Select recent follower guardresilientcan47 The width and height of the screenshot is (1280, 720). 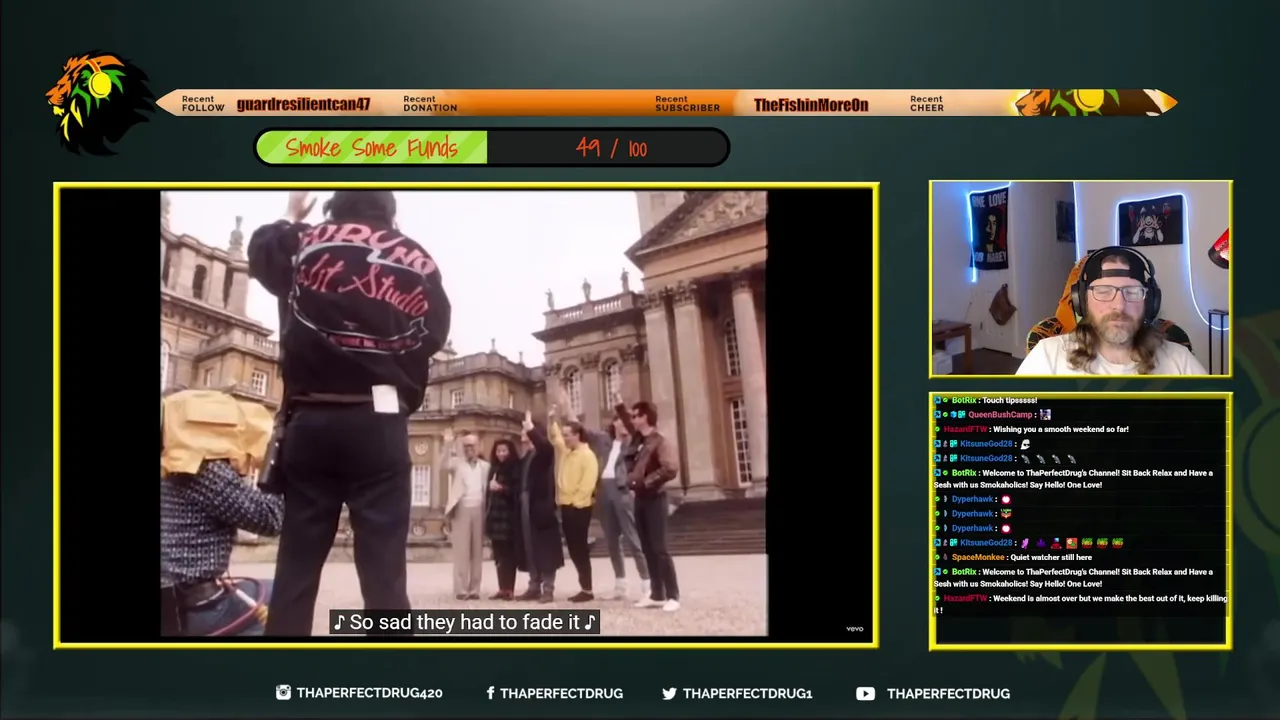(303, 104)
